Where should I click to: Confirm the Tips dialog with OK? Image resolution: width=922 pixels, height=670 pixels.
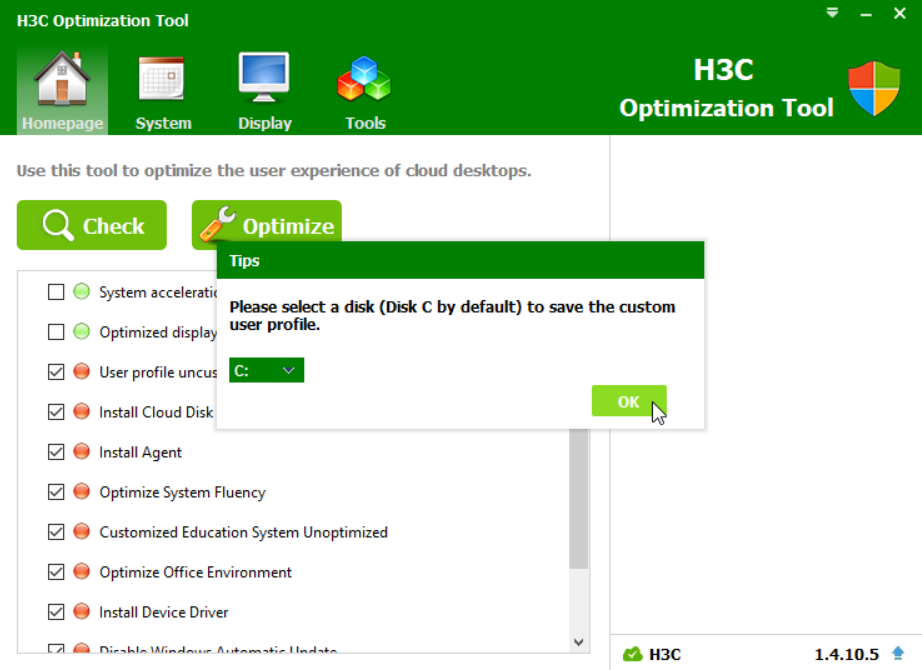[629, 401]
